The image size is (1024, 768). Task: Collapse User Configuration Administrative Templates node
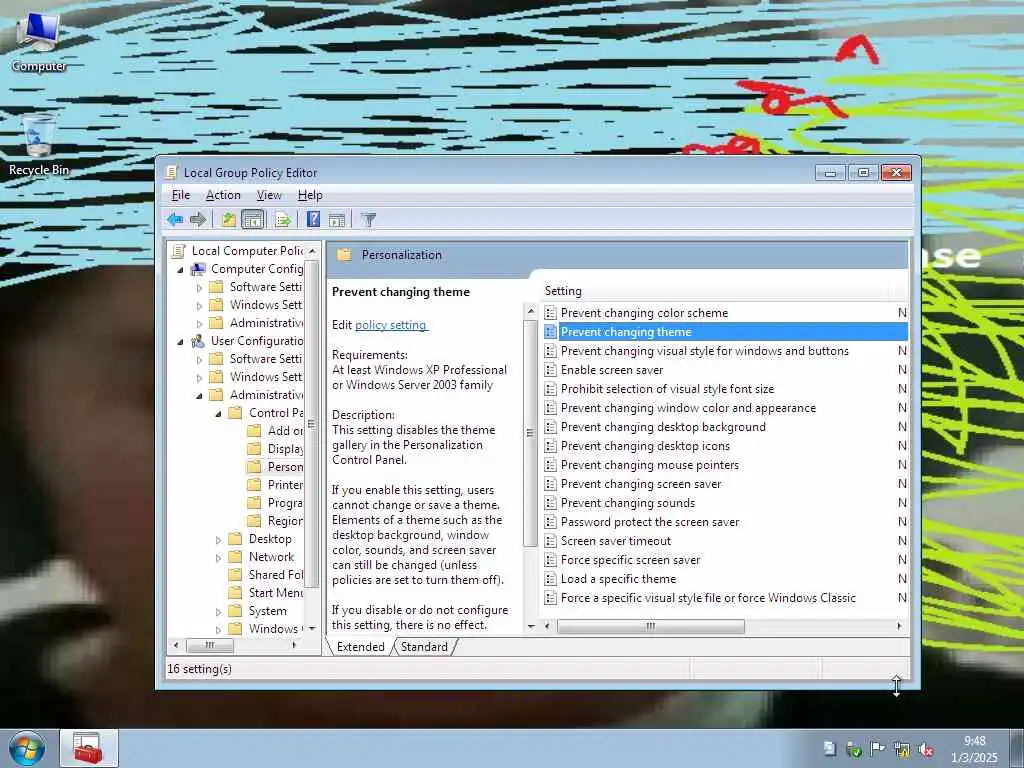click(x=199, y=396)
